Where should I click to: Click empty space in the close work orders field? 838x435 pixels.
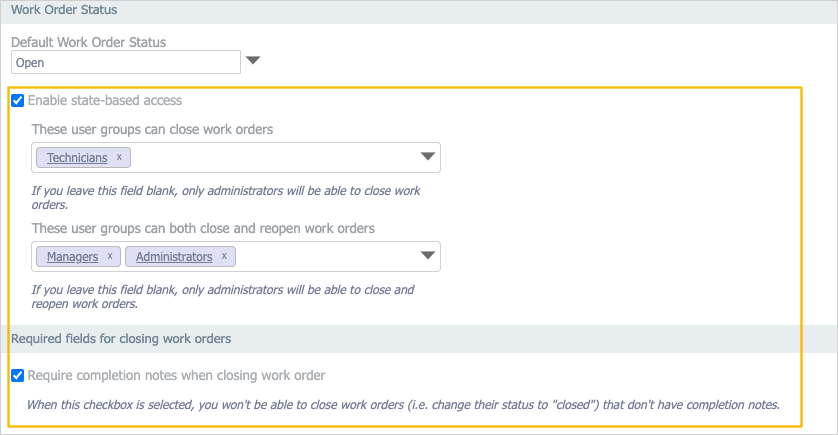[x=270, y=157]
